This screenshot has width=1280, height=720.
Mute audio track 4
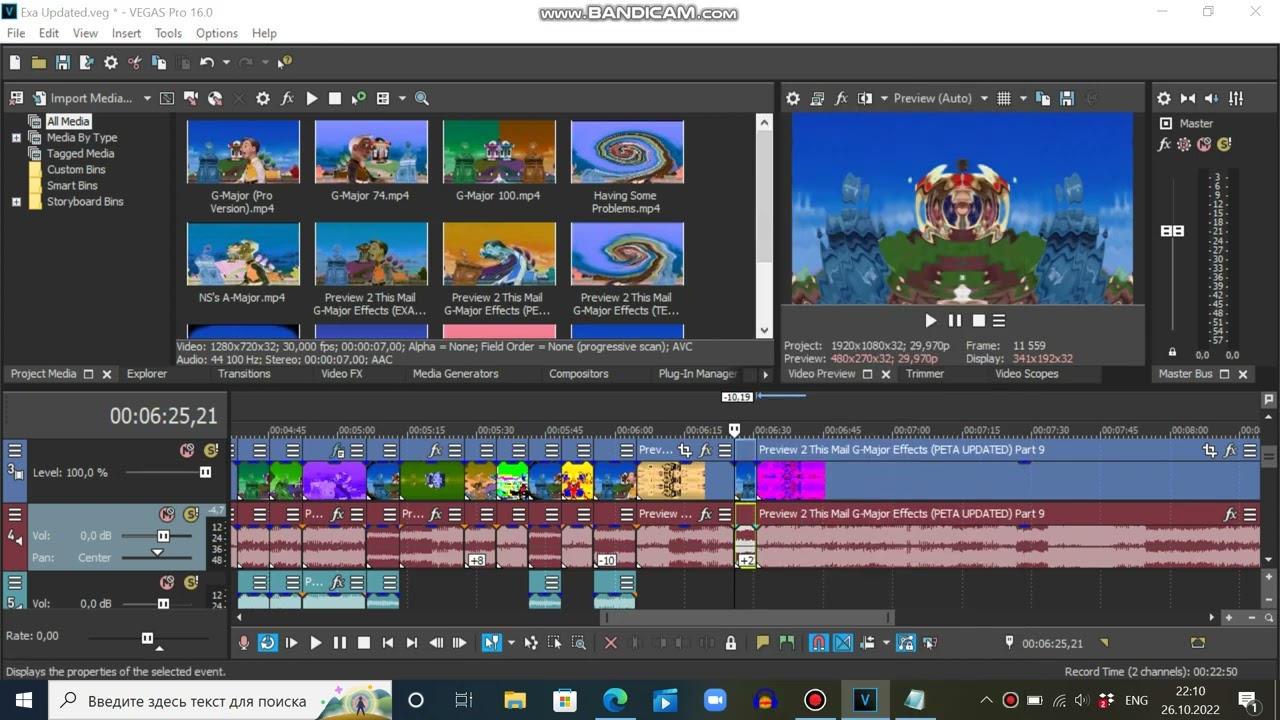[167, 515]
